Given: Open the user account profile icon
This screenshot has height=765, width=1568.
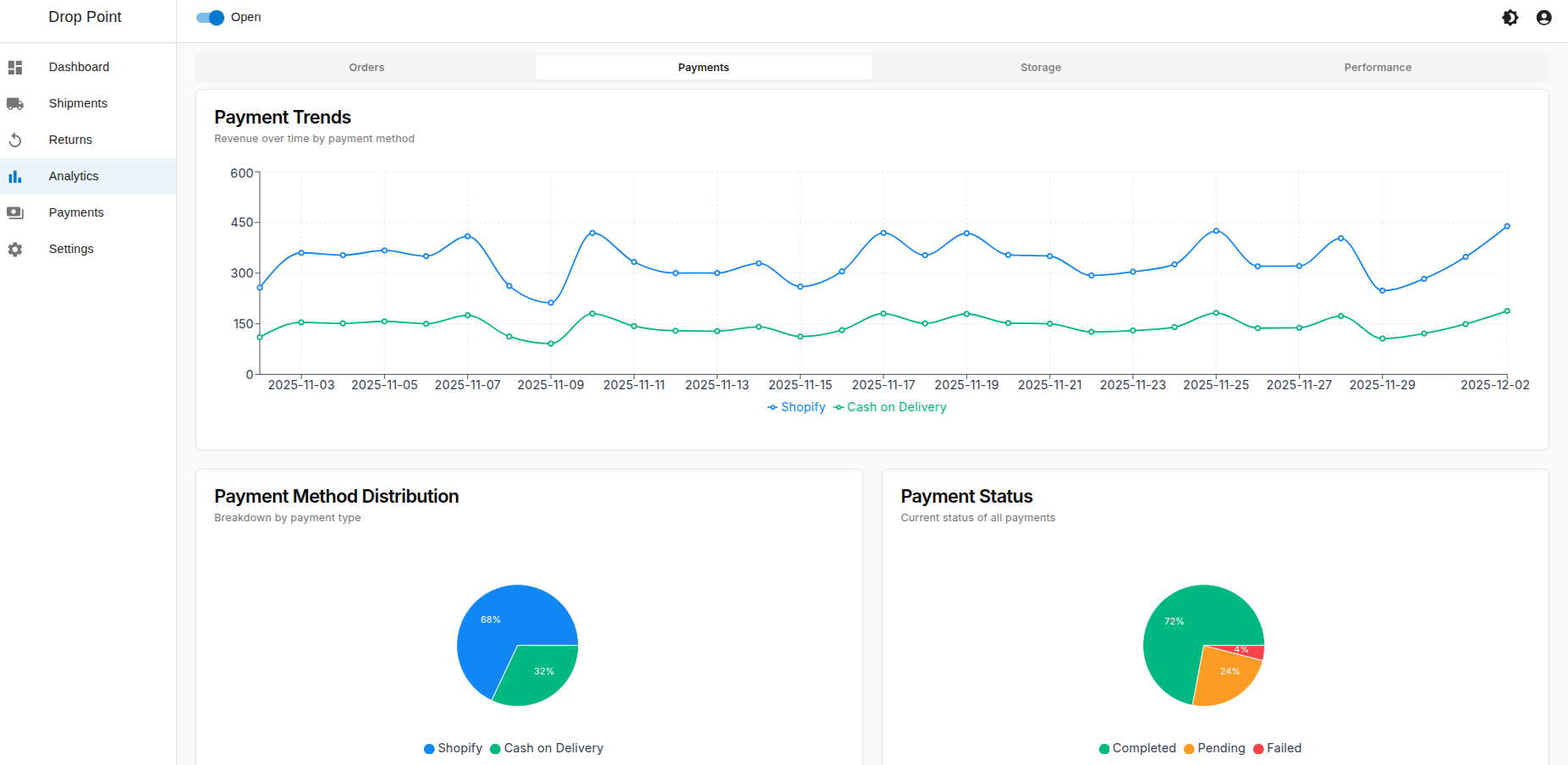Looking at the screenshot, I should 1543,18.
